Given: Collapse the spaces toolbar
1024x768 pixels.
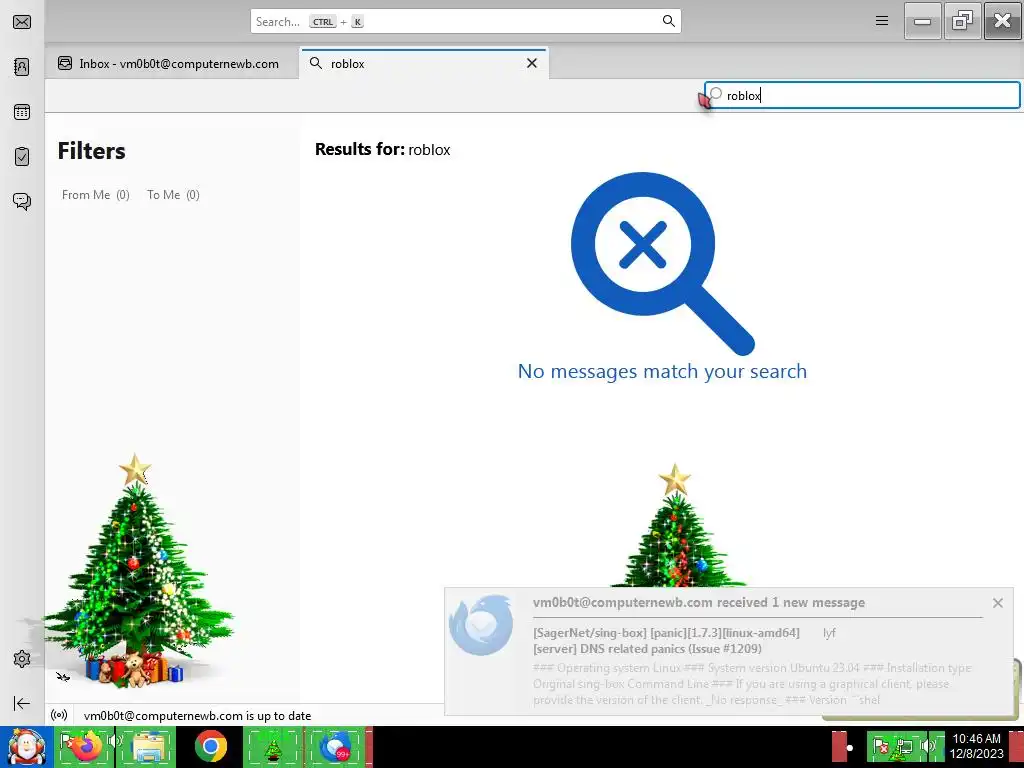Looking at the screenshot, I should 22,703.
